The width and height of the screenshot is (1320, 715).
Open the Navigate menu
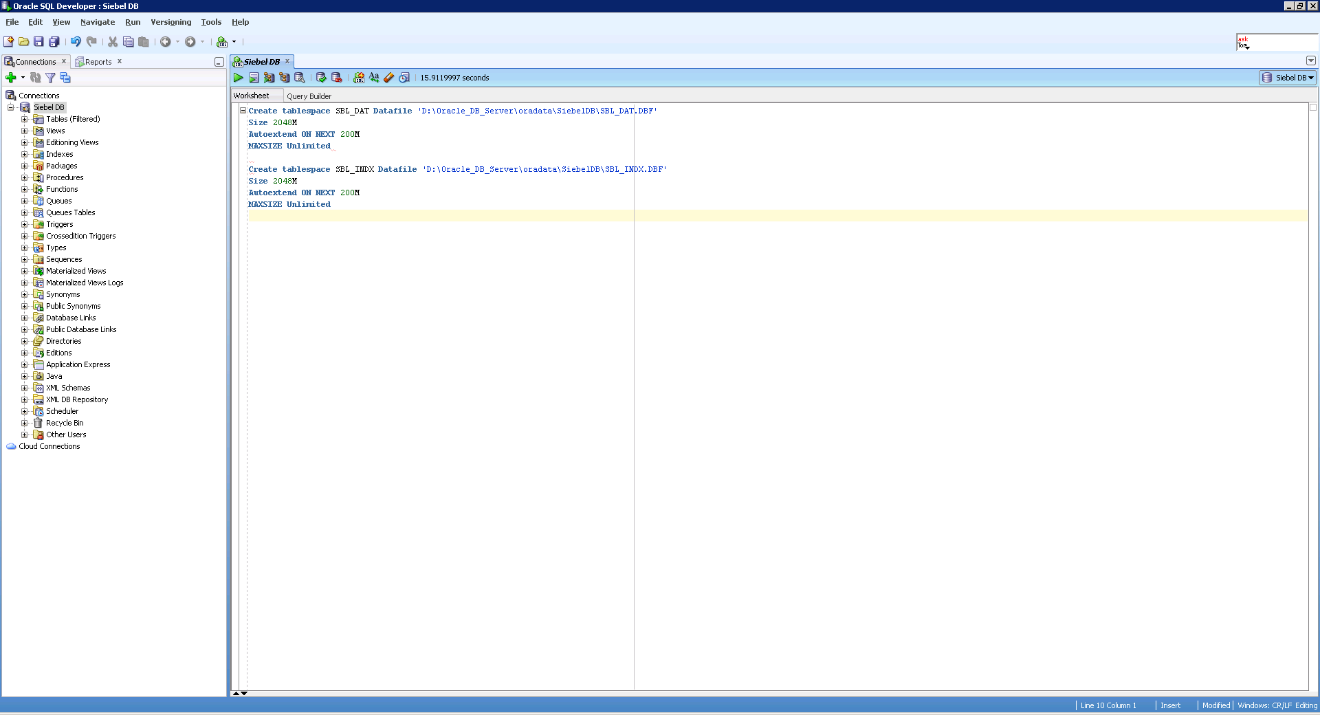click(97, 21)
